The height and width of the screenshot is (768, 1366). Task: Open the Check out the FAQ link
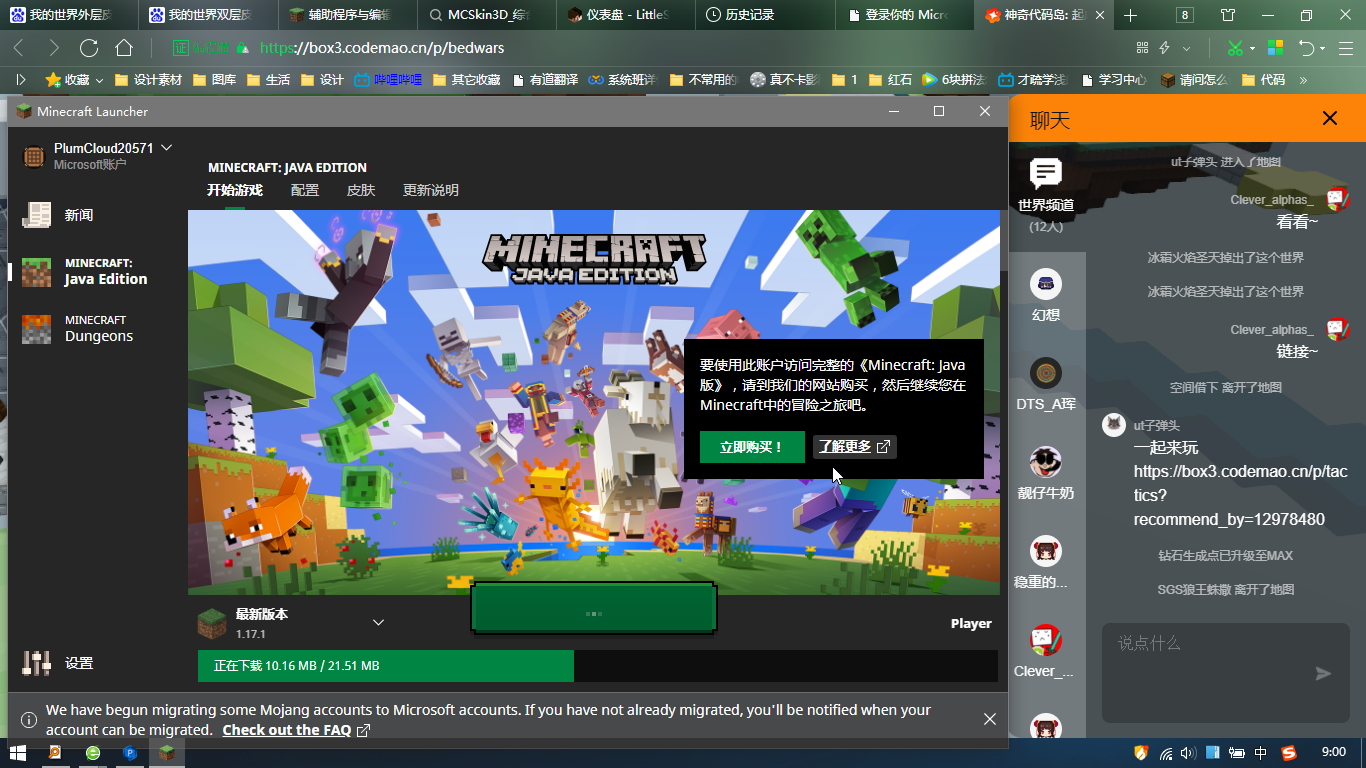(x=296, y=730)
